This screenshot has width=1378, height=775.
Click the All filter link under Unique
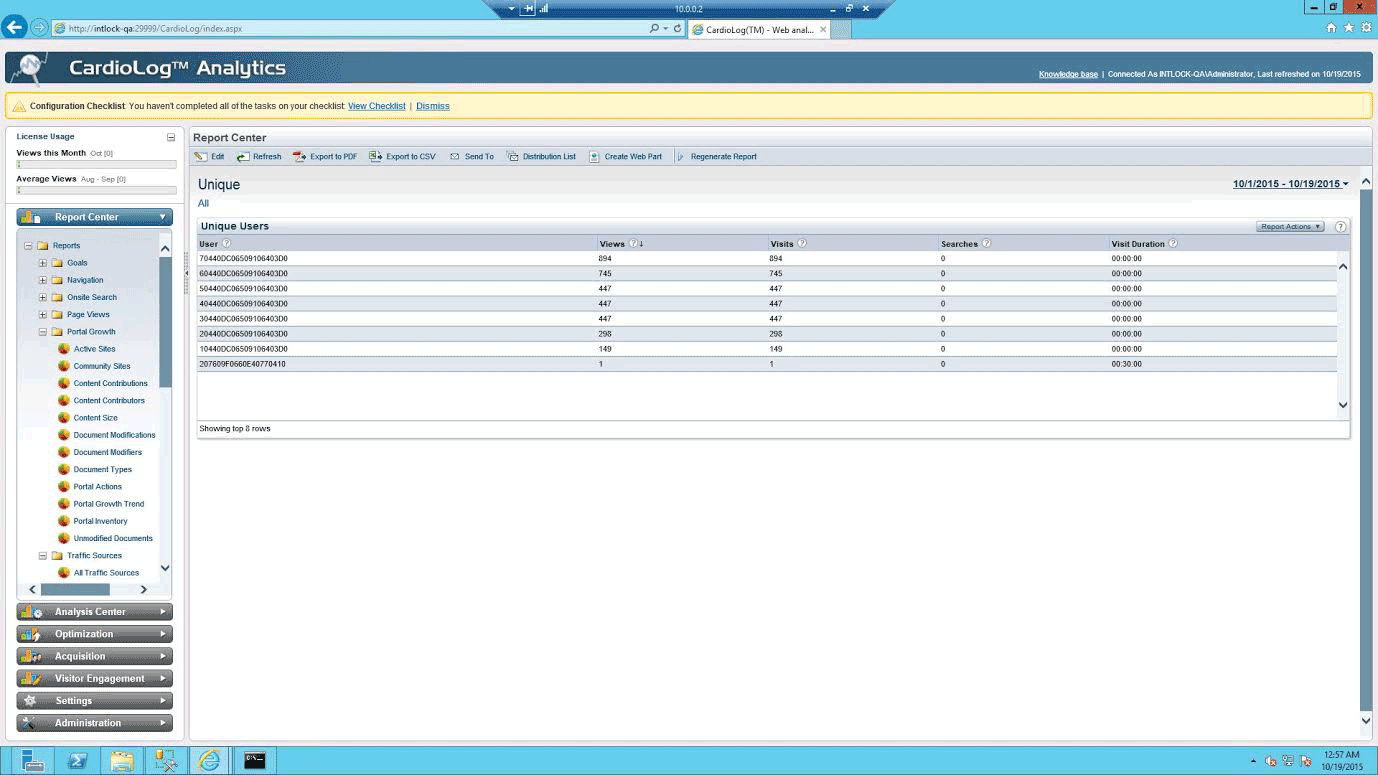tap(203, 203)
